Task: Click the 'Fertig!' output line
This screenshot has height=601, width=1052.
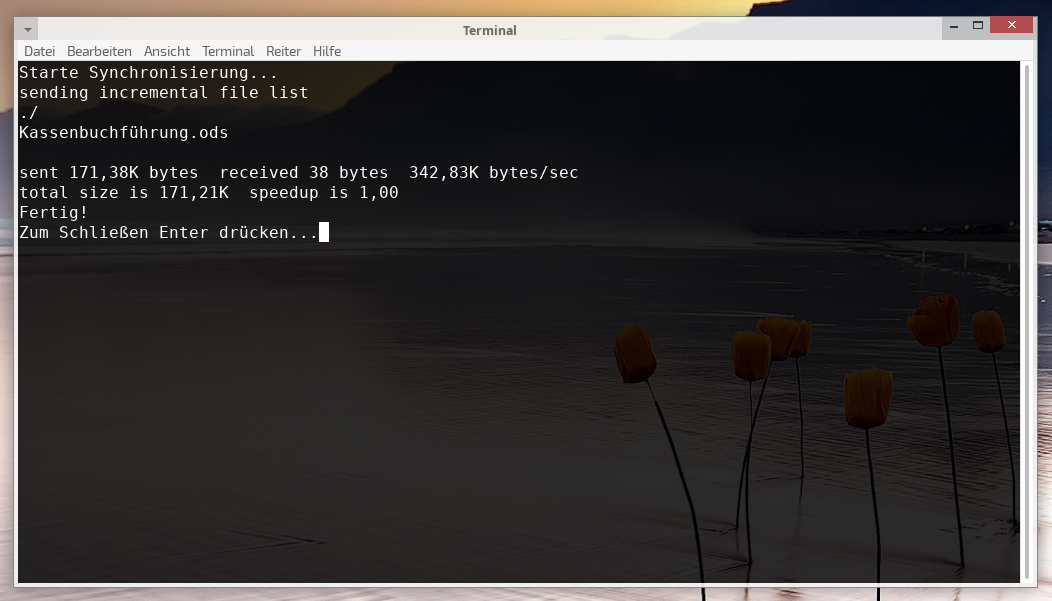Action: tap(54, 213)
